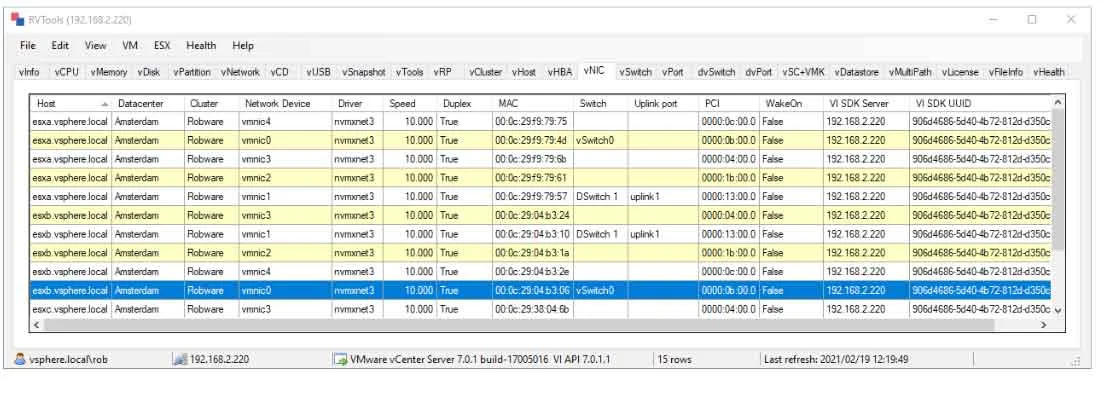Sort by the Network Device column header
Screen dimensions: 1107x394
(286, 103)
